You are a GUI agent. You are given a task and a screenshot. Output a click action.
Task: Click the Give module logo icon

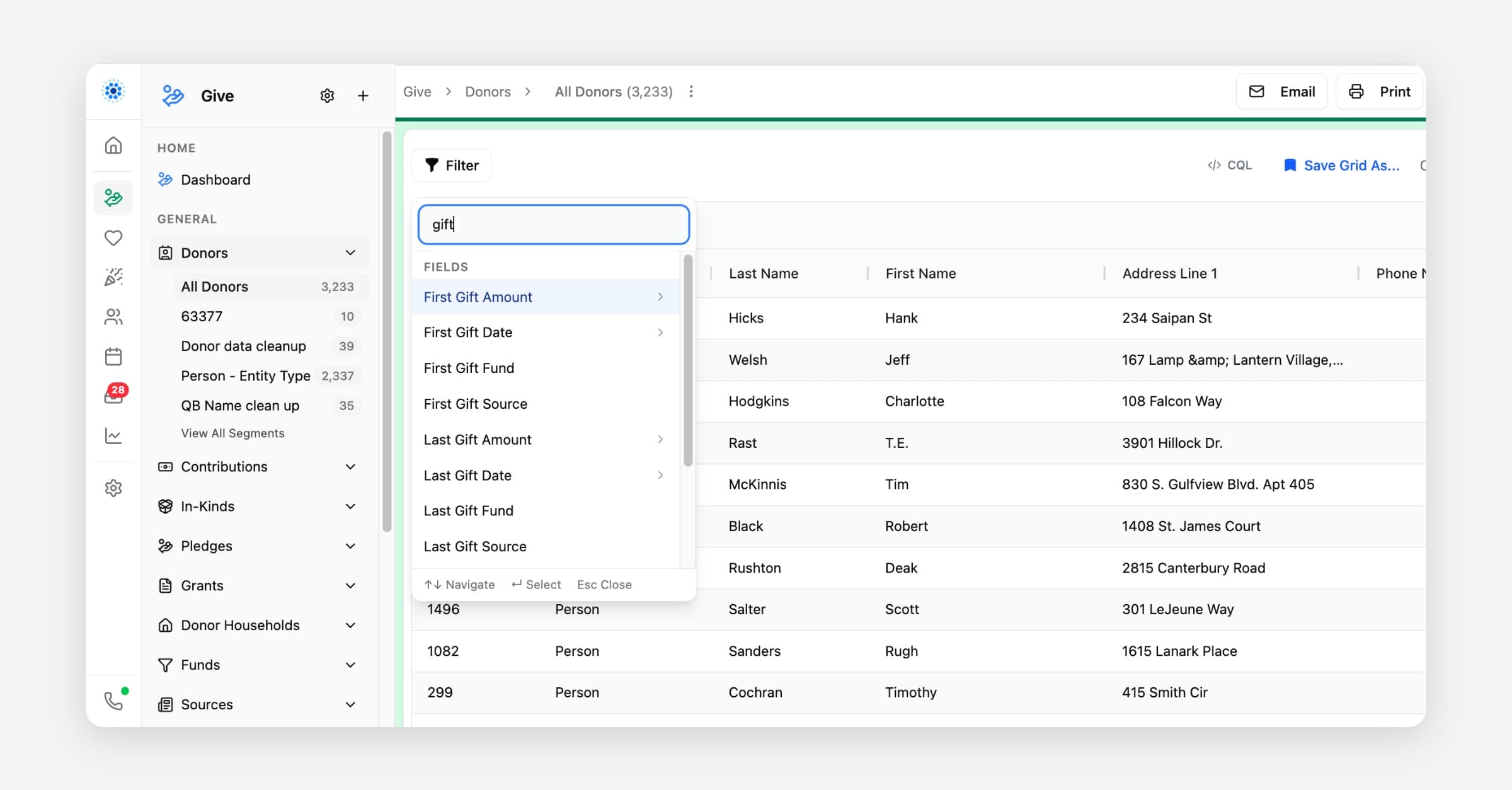click(173, 96)
